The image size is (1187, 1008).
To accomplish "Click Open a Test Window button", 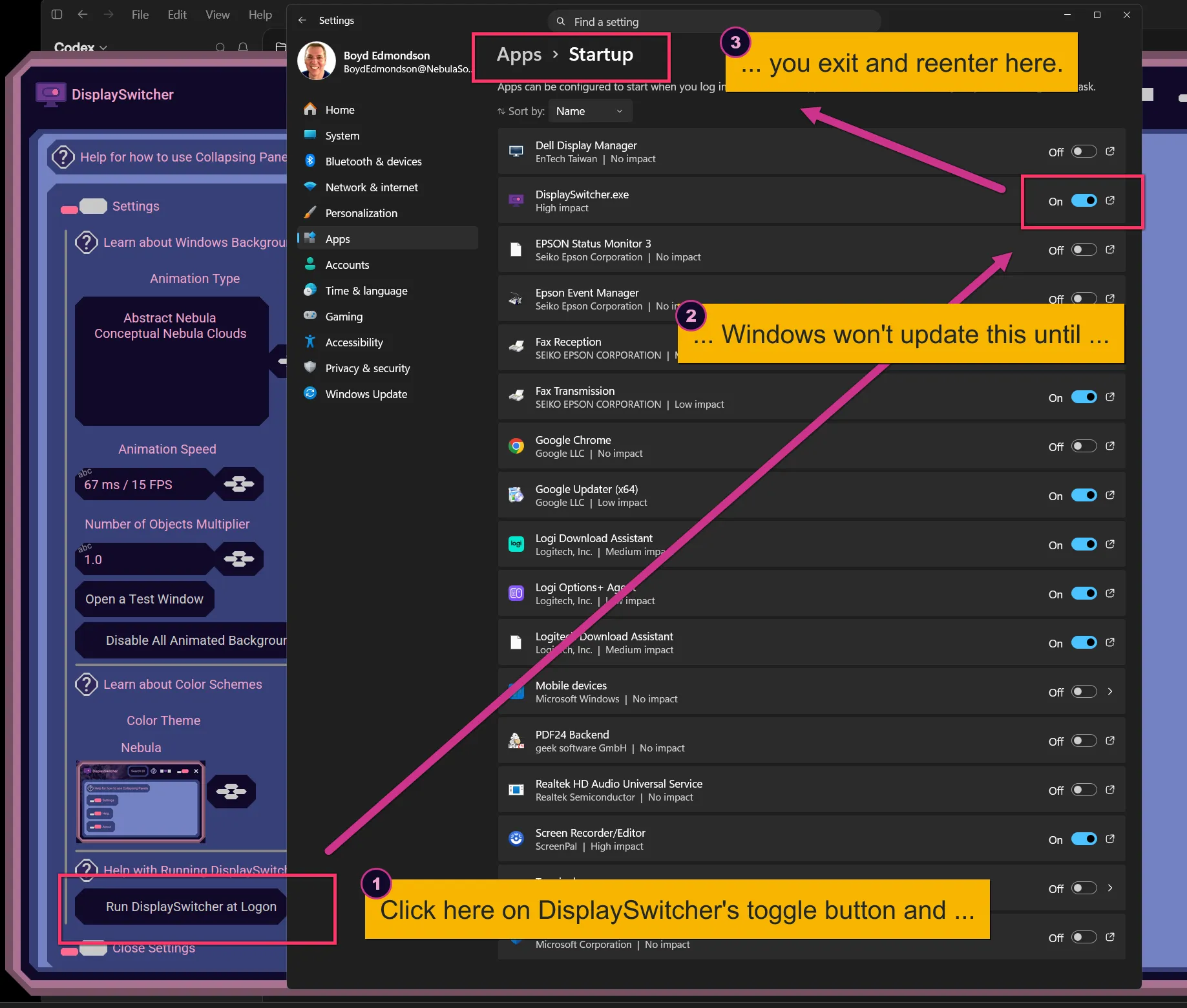I will point(145,599).
